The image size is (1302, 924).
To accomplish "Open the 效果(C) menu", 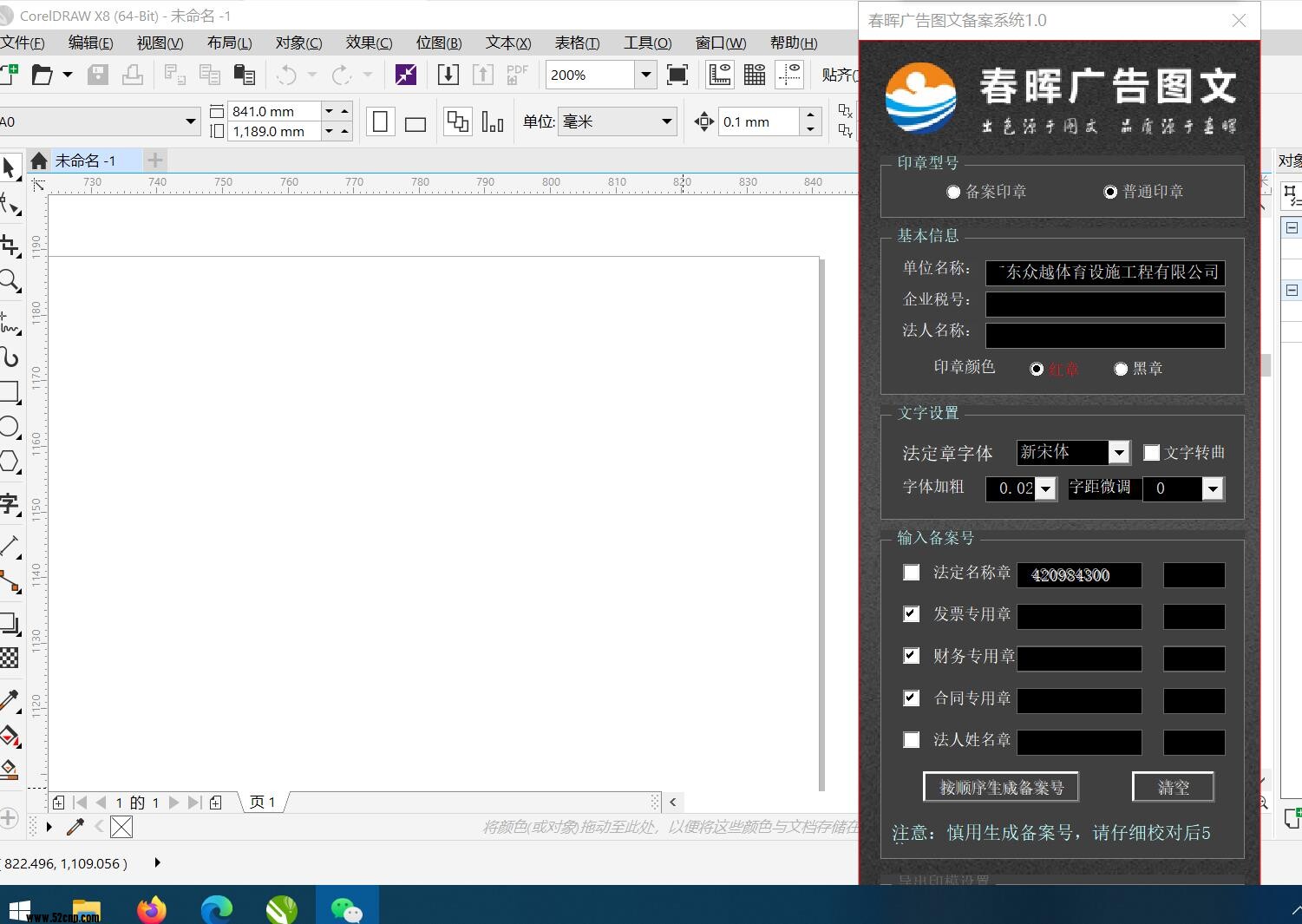I will 369,43.
